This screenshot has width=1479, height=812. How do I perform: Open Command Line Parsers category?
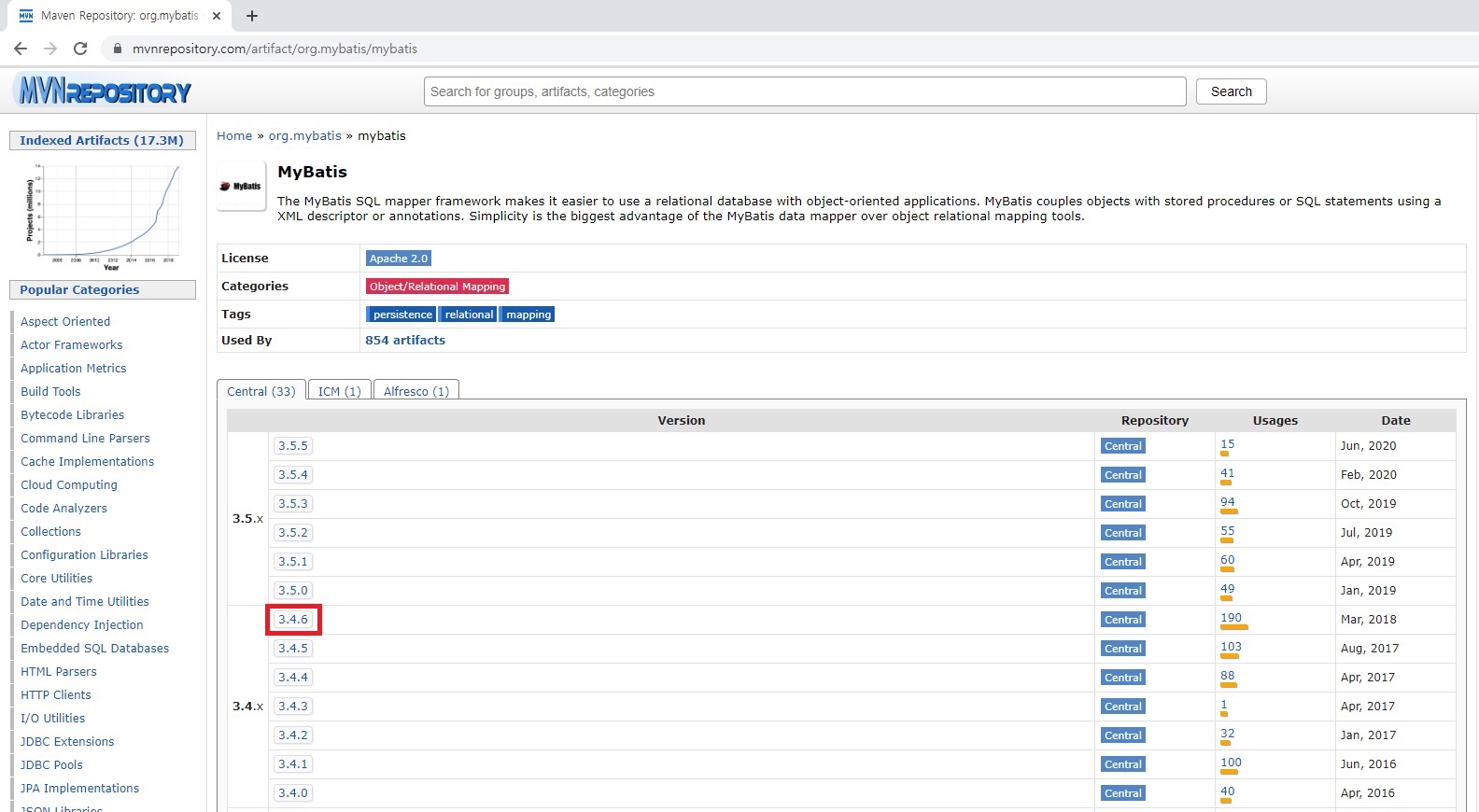point(85,438)
